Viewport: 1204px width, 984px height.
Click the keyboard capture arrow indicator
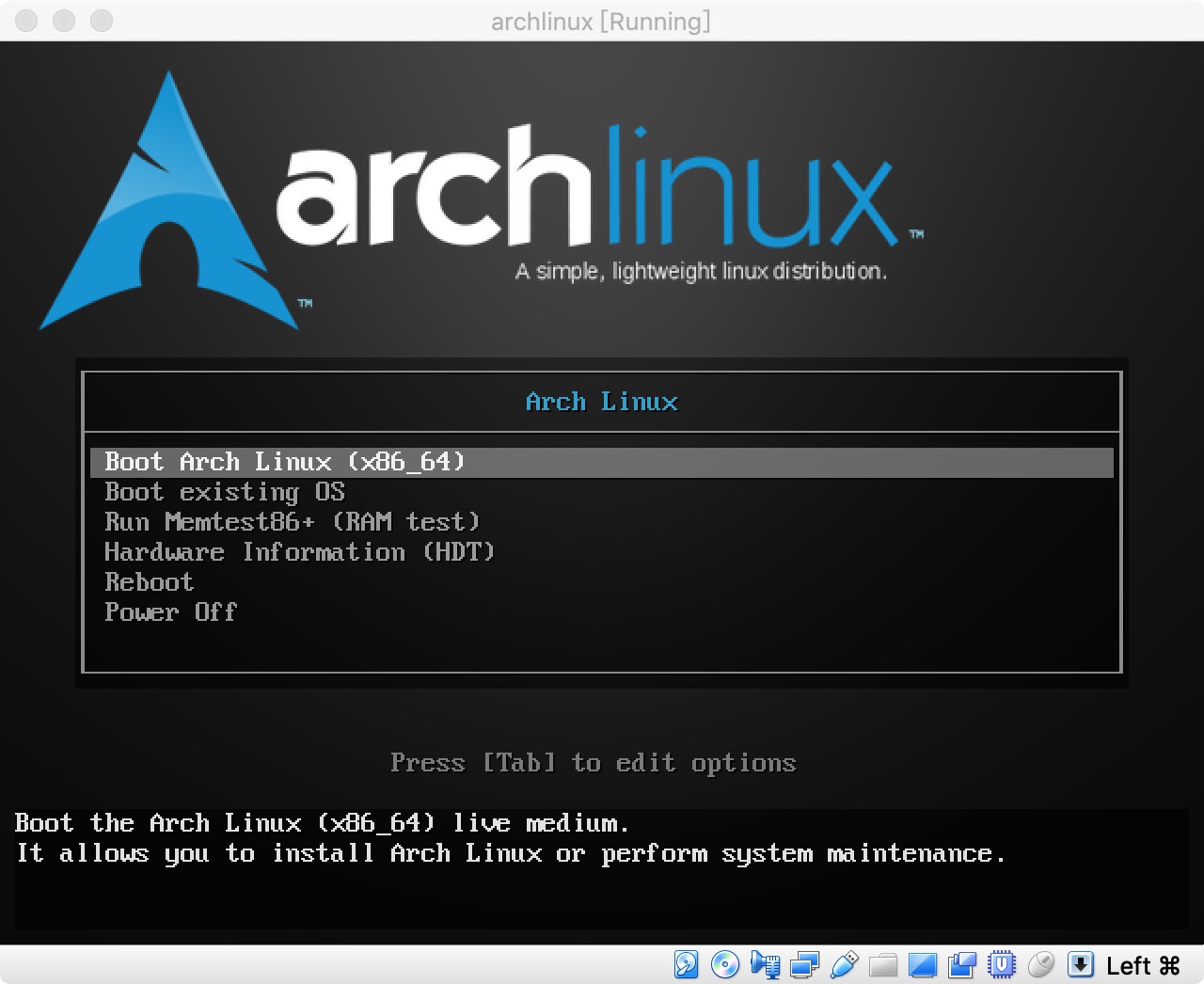click(x=1081, y=964)
